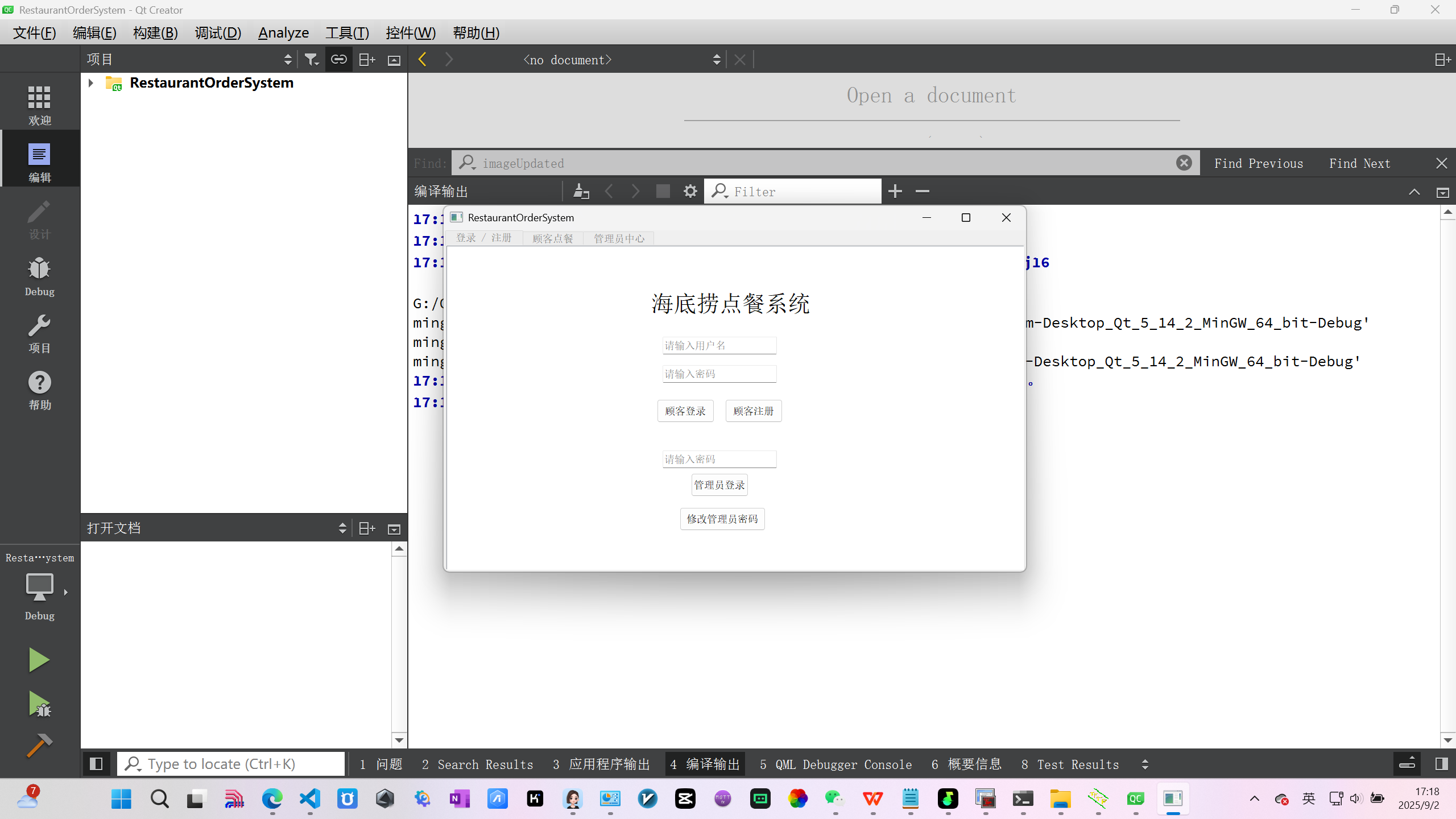The width and height of the screenshot is (1456, 819).
Task: Build project with hammer icon
Action: point(39,745)
